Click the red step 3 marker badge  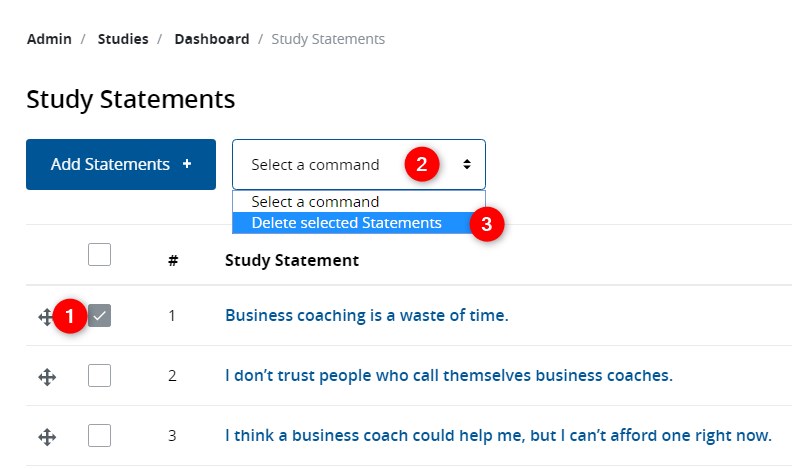tap(487, 224)
